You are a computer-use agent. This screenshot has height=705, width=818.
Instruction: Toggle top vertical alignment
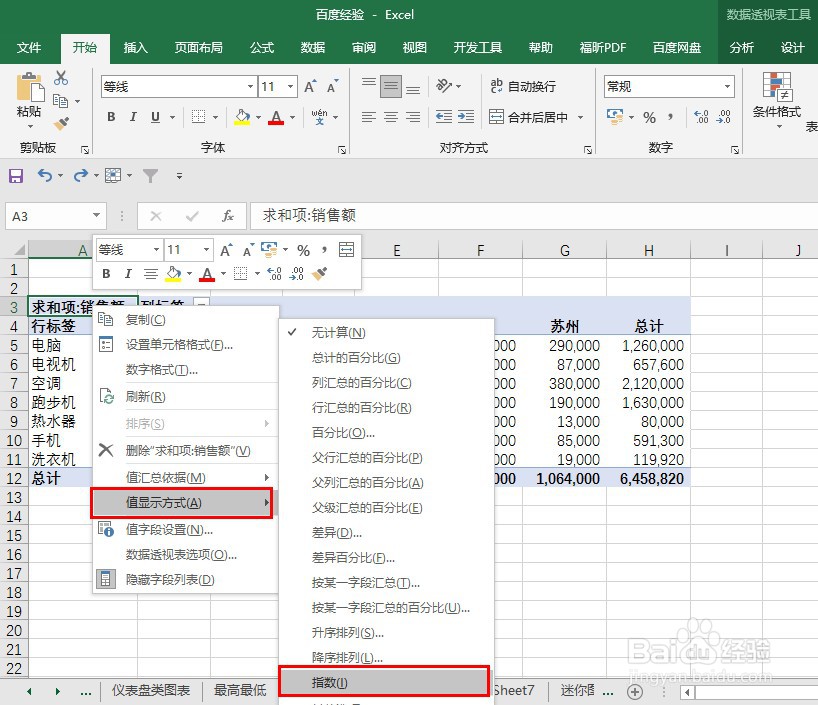coord(369,83)
